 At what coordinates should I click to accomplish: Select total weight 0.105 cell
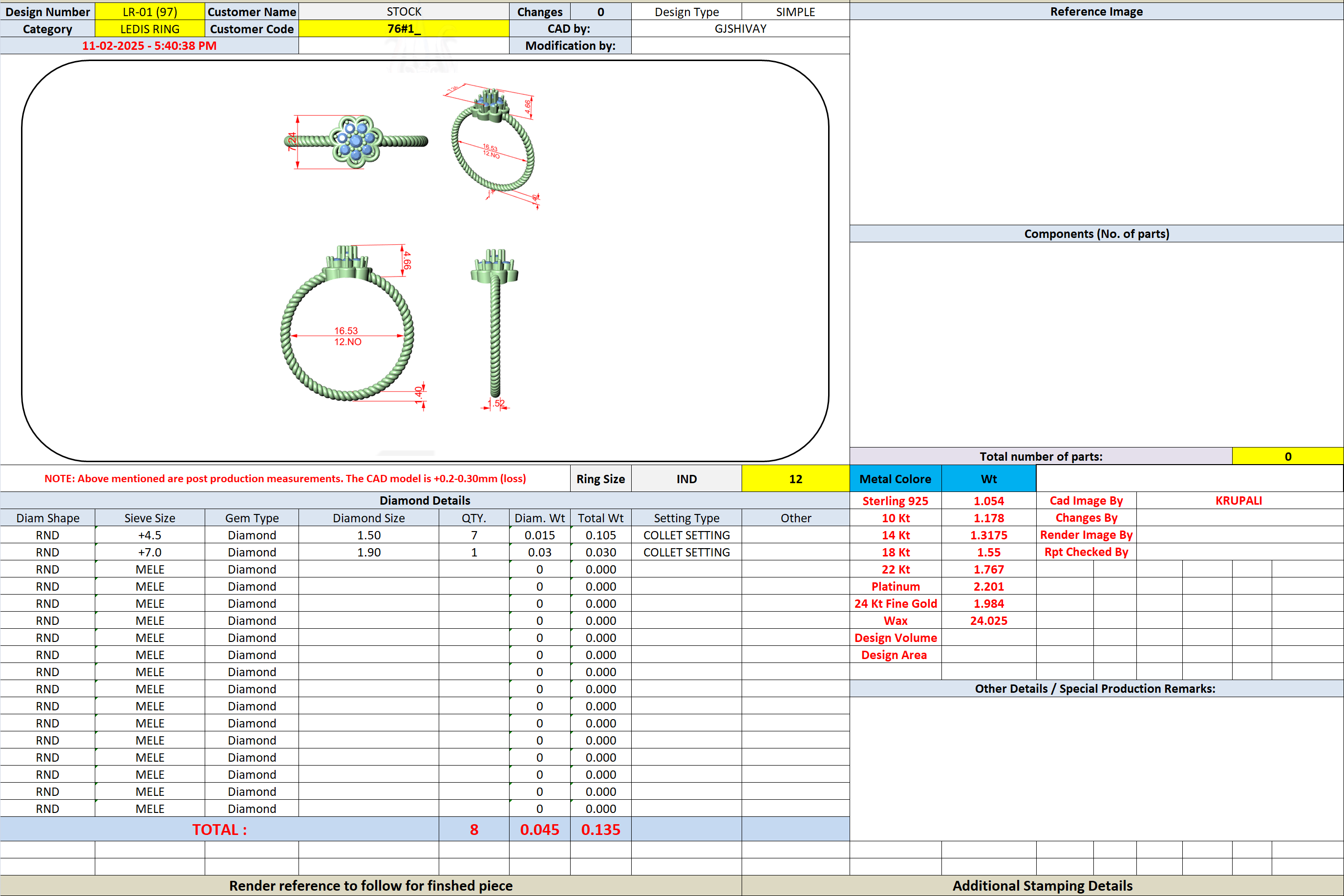click(600, 535)
